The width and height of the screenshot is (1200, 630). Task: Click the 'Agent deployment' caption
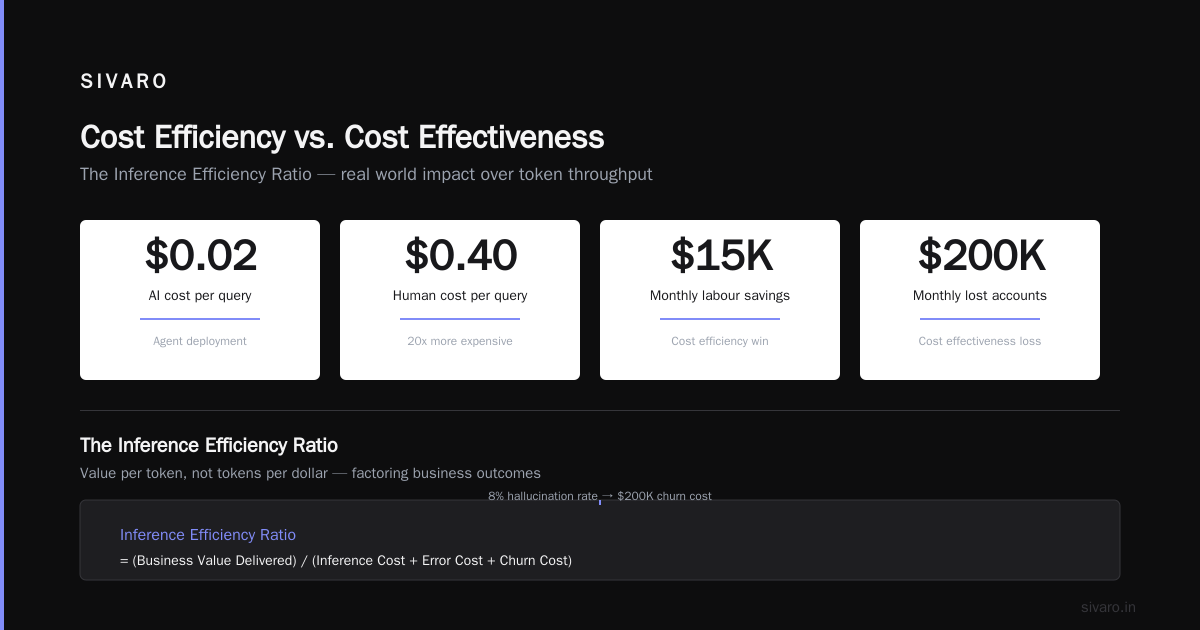200,341
